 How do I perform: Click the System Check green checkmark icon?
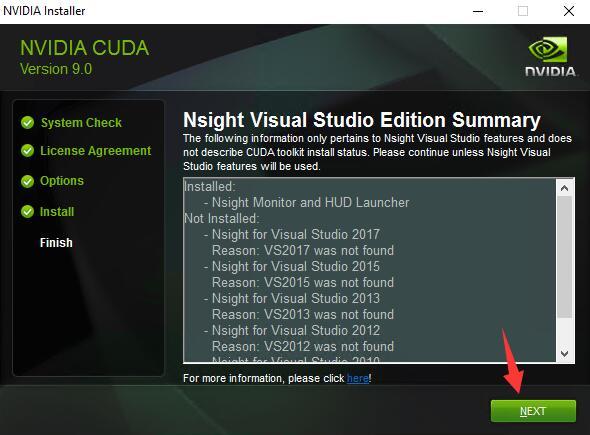click(x=27, y=122)
